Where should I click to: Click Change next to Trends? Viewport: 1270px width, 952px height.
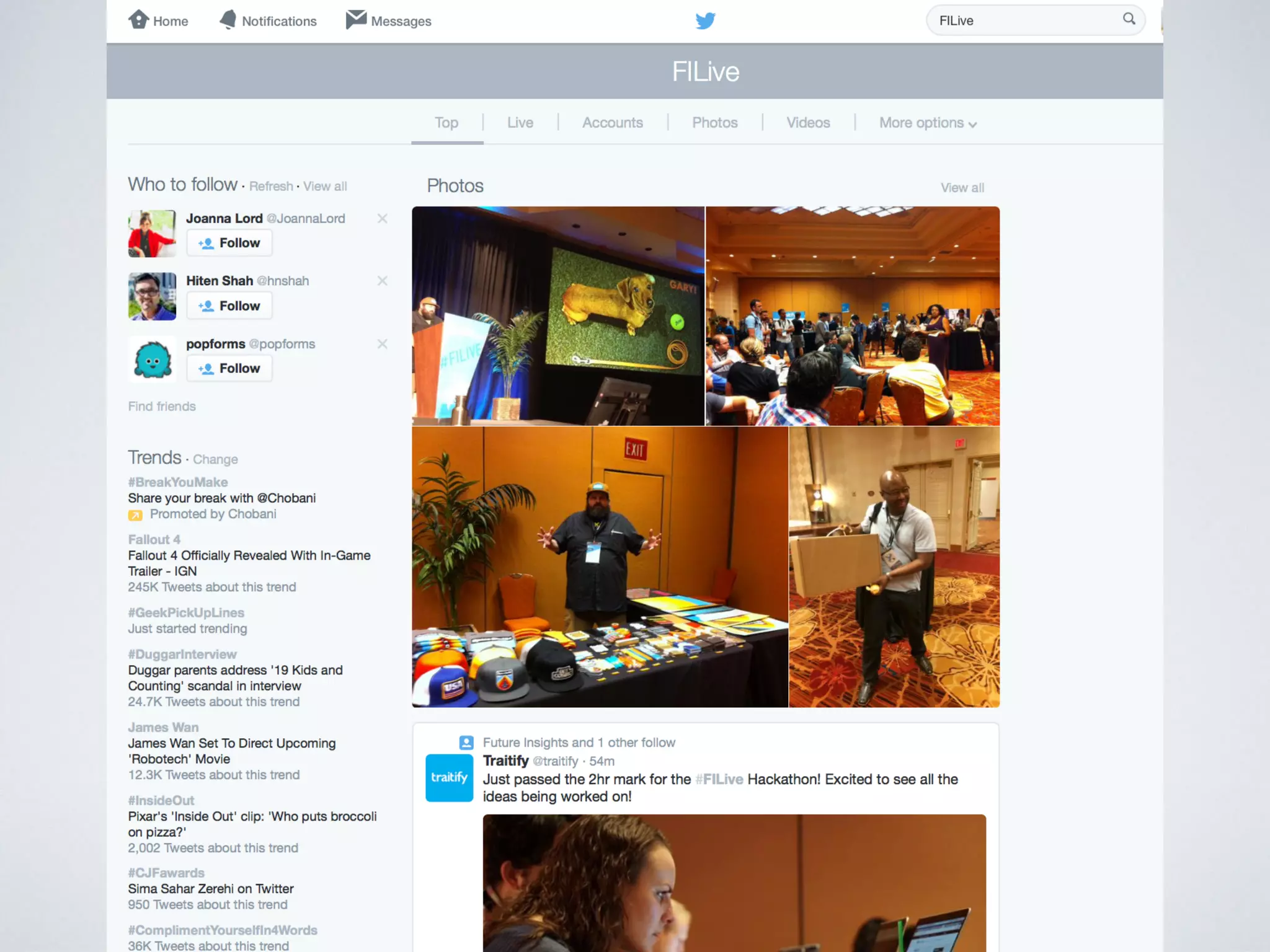point(215,460)
